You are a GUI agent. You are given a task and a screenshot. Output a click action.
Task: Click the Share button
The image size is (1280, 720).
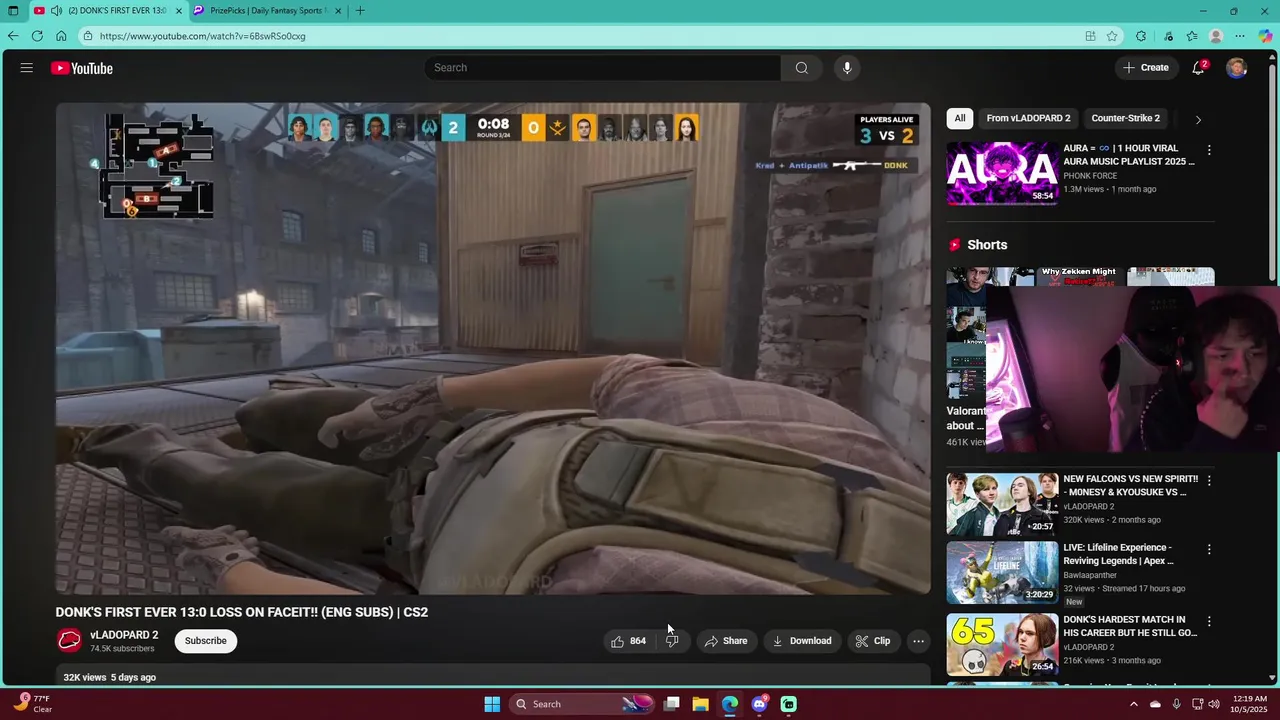(726, 641)
